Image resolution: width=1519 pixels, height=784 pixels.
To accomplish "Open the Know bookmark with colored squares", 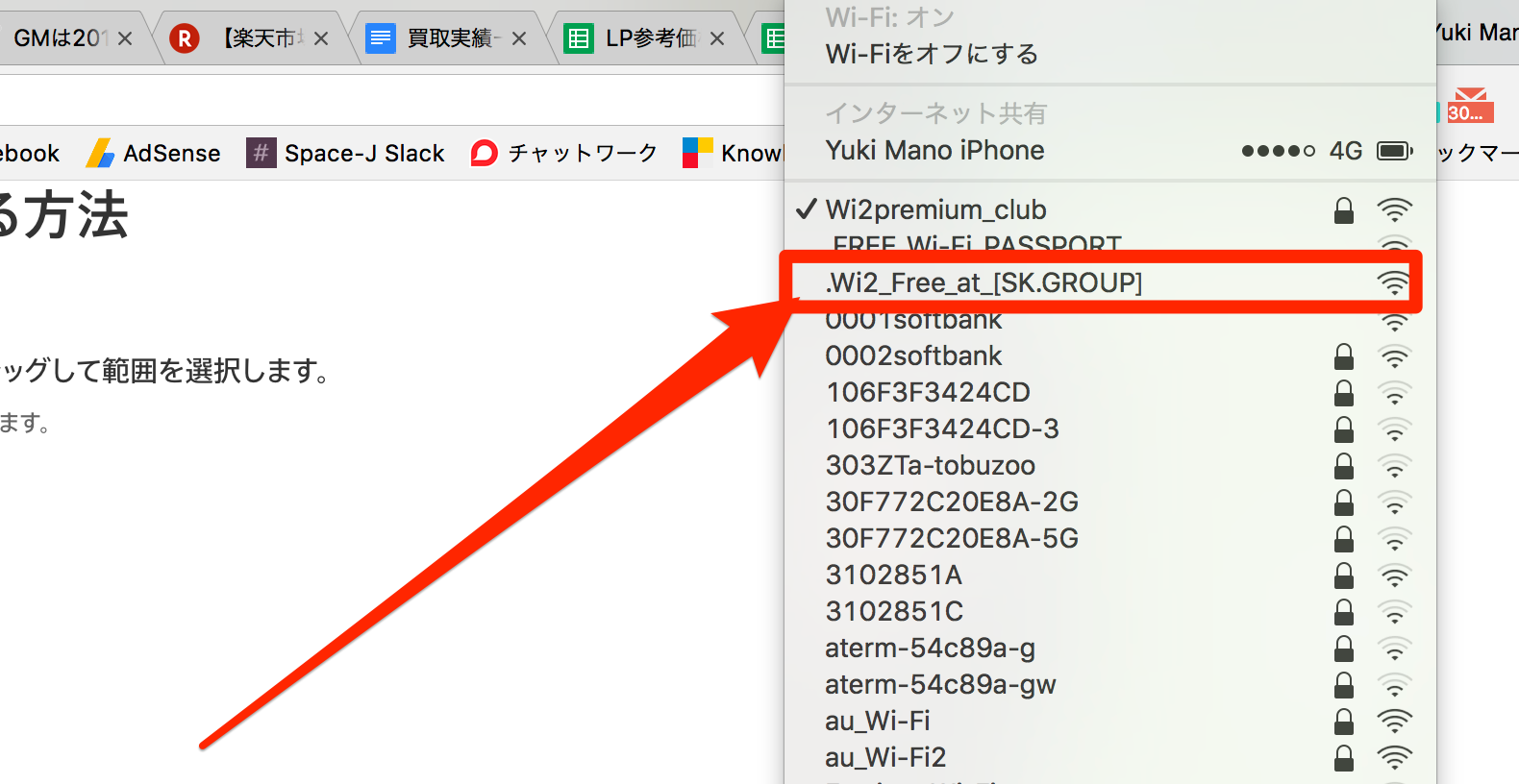I will (733, 153).
